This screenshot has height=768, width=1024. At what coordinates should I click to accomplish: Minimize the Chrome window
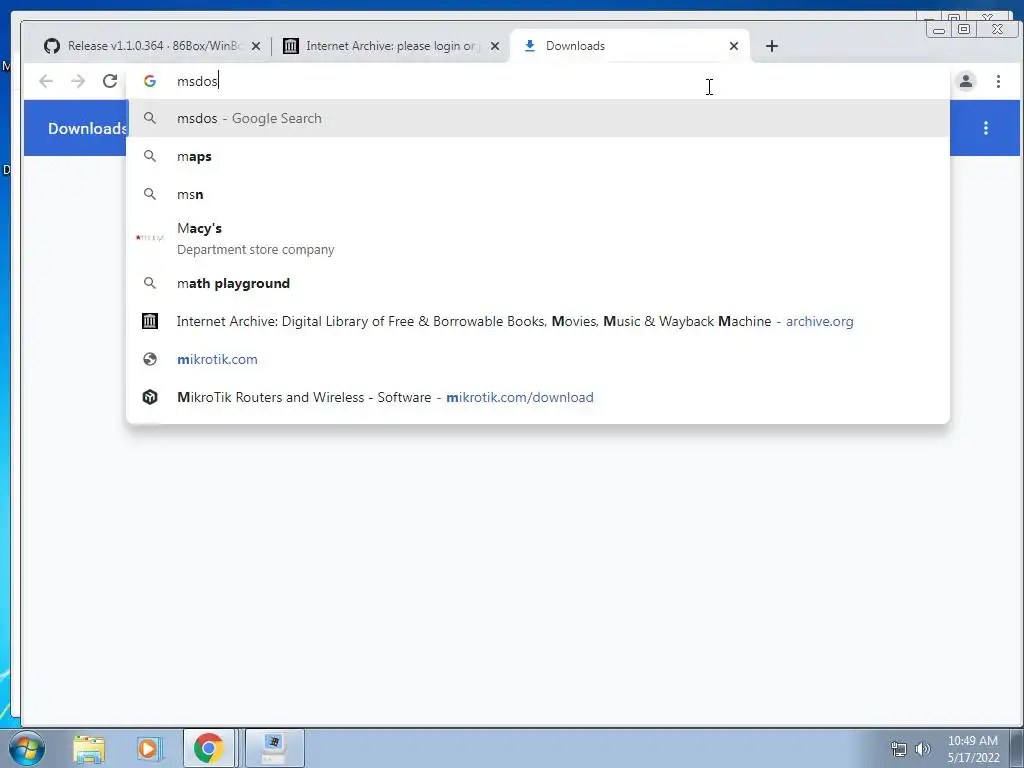[939, 29]
